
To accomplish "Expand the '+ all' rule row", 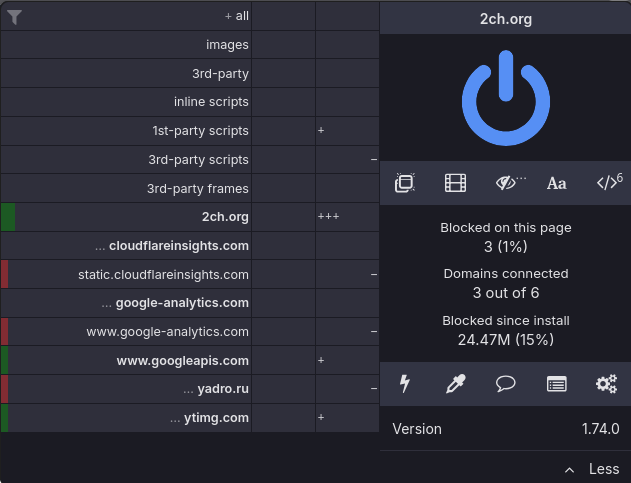I will (x=126, y=16).
